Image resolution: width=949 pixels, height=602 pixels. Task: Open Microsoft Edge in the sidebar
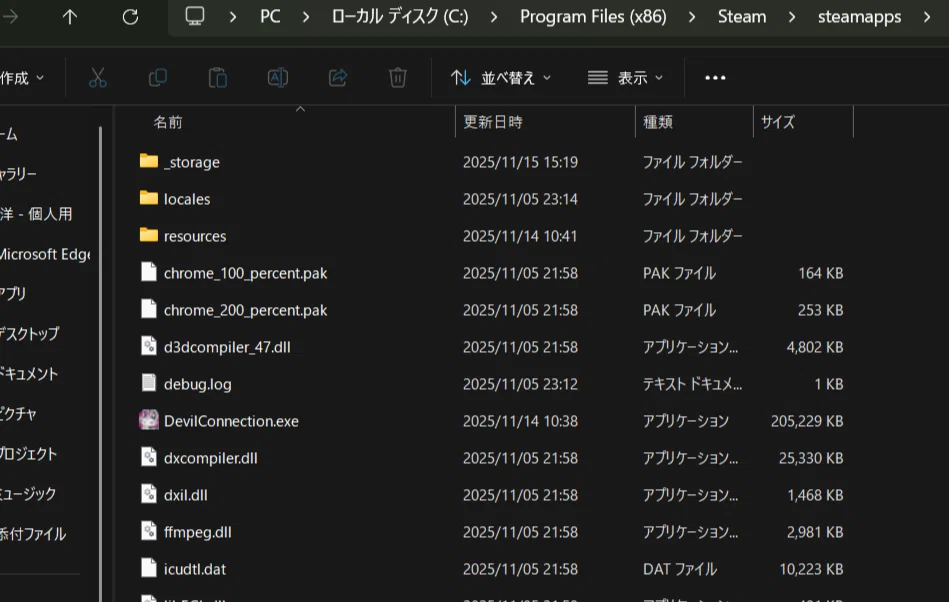click(45, 255)
